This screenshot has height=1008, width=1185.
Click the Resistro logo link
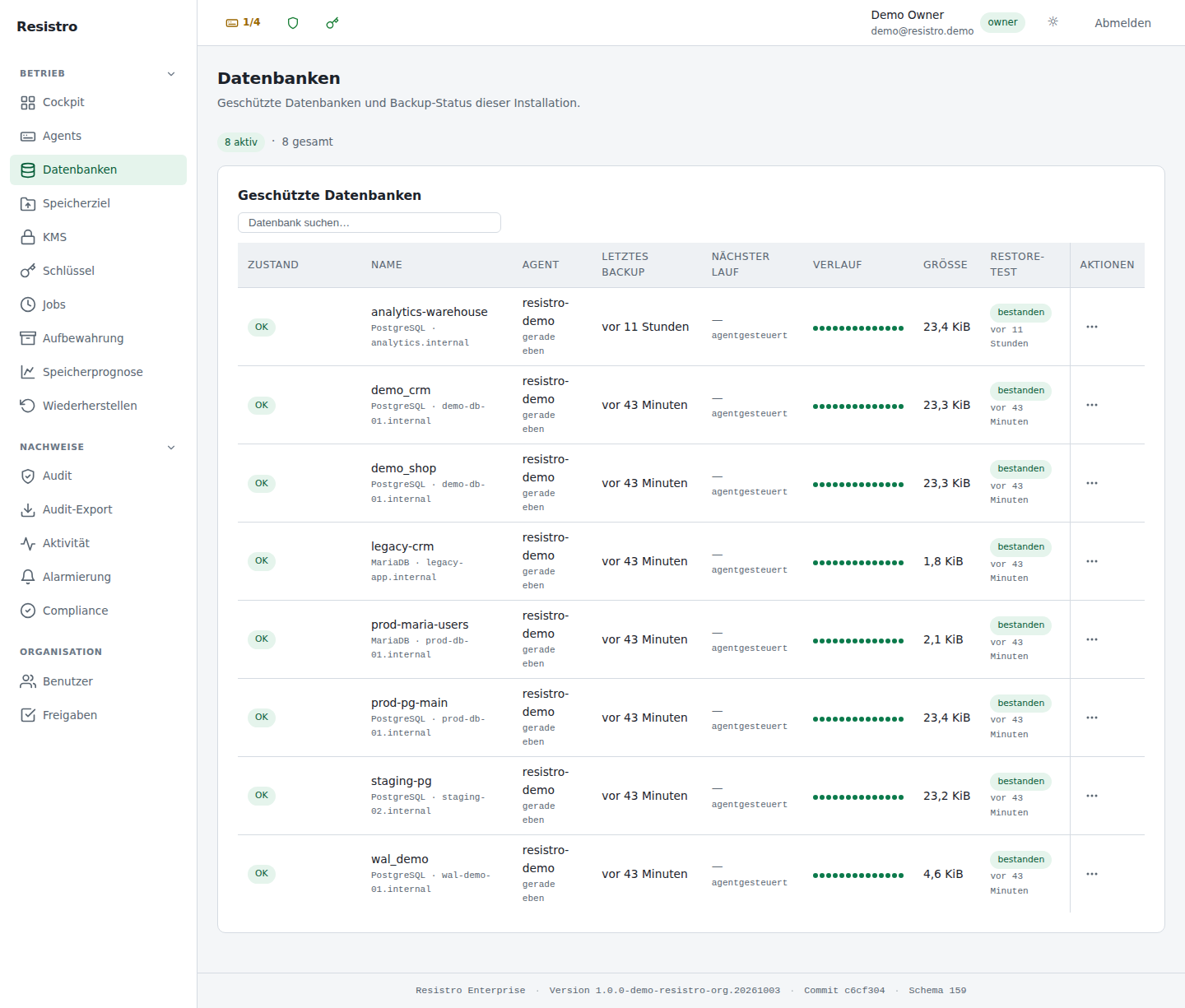[47, 26]
